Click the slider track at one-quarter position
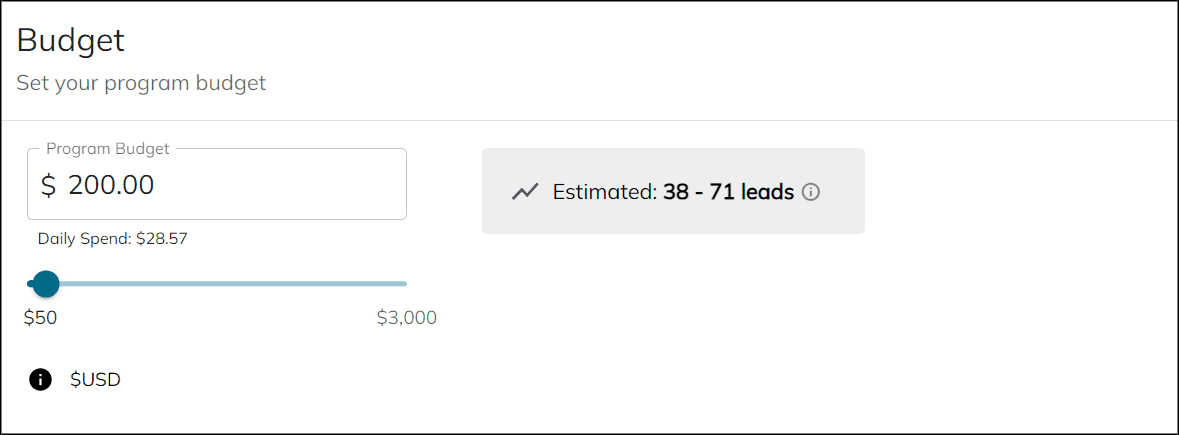 tap(123, 284)
